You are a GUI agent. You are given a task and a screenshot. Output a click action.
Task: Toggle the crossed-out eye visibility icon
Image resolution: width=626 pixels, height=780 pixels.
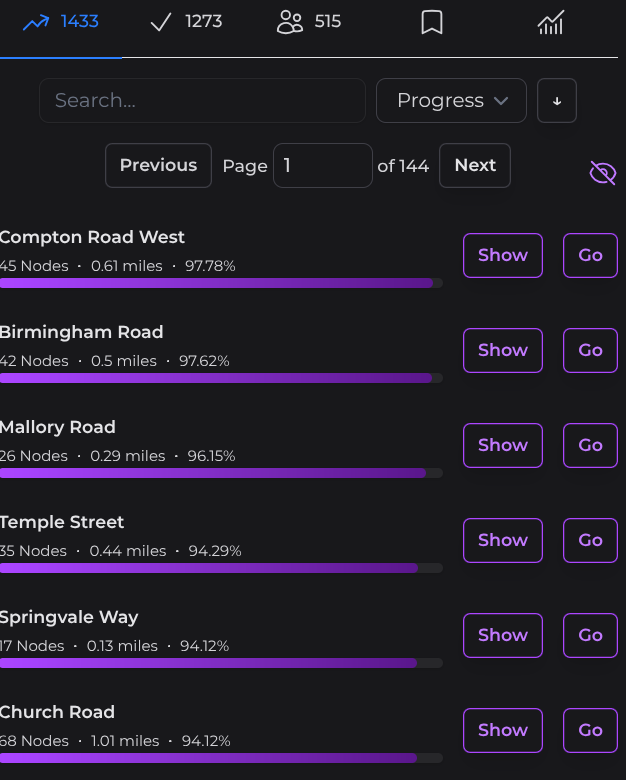click(x=602, y=173)
